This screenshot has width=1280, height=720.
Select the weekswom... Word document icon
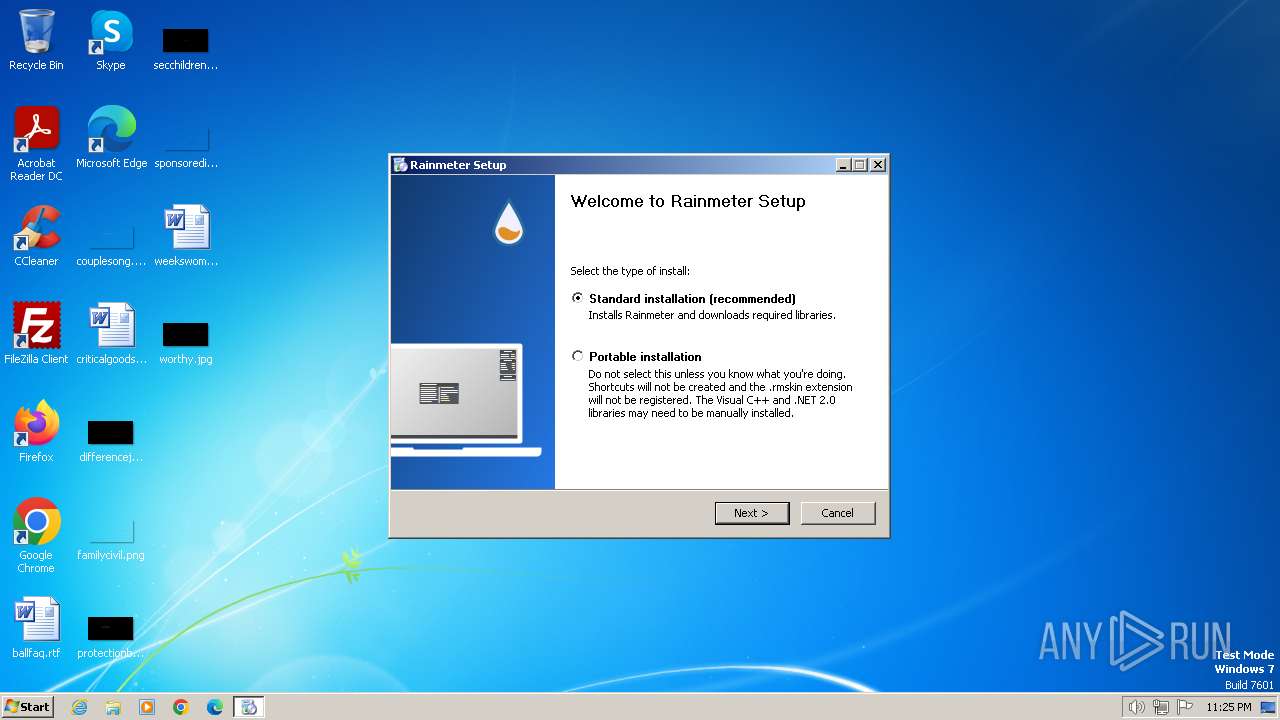[186, 236]
